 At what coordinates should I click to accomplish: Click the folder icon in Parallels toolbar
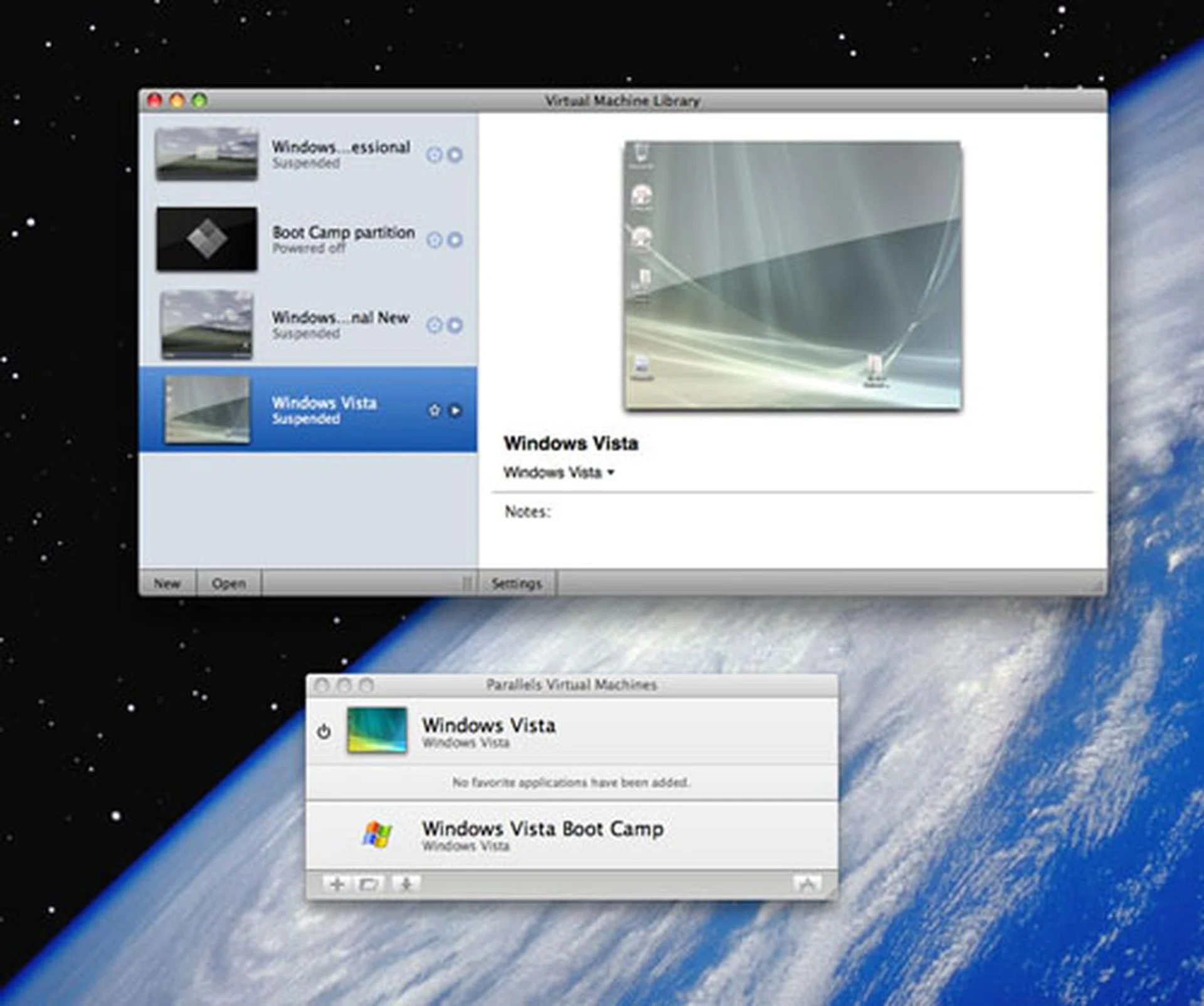(x=369, y=884)
